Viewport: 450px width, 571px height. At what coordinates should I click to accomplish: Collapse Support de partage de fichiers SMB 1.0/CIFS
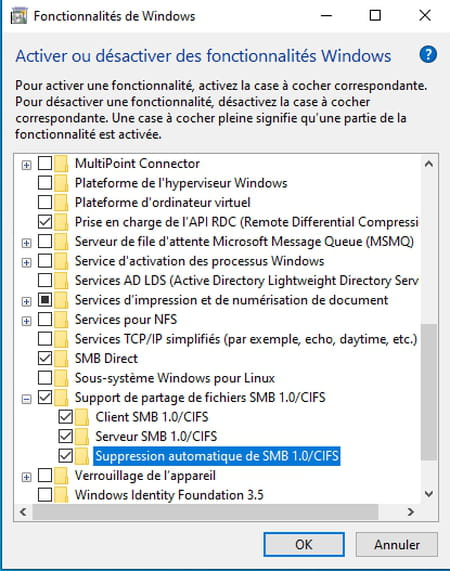click(x=26, y=399)
